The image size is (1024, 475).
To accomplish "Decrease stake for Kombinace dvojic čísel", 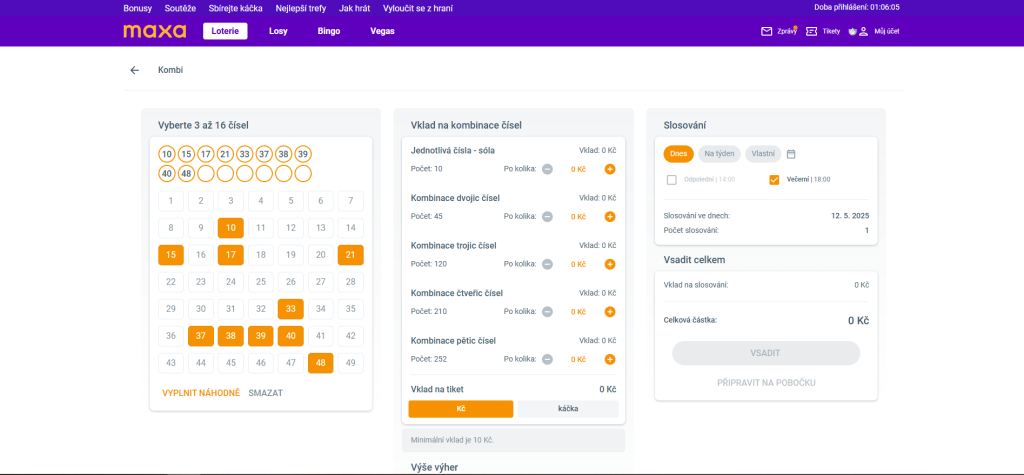I will click(547, 216).
